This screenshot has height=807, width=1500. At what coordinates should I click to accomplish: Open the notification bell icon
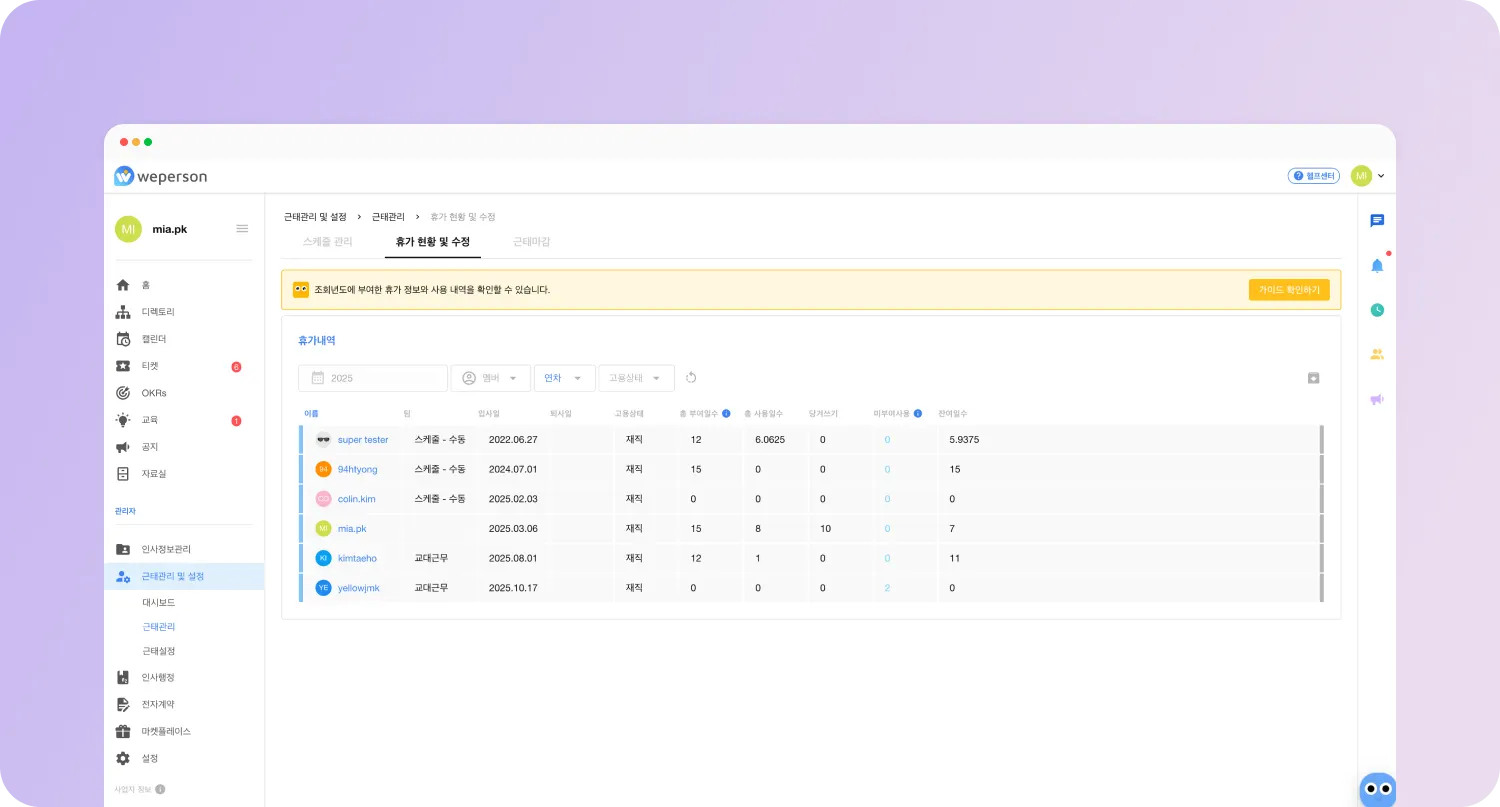click(1377, 265)
